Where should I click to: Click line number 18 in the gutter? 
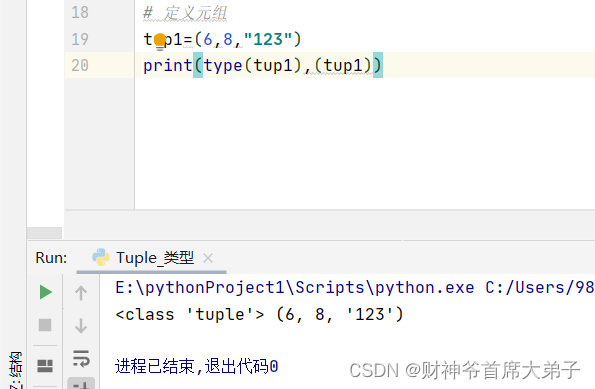[x=80, y=12]
